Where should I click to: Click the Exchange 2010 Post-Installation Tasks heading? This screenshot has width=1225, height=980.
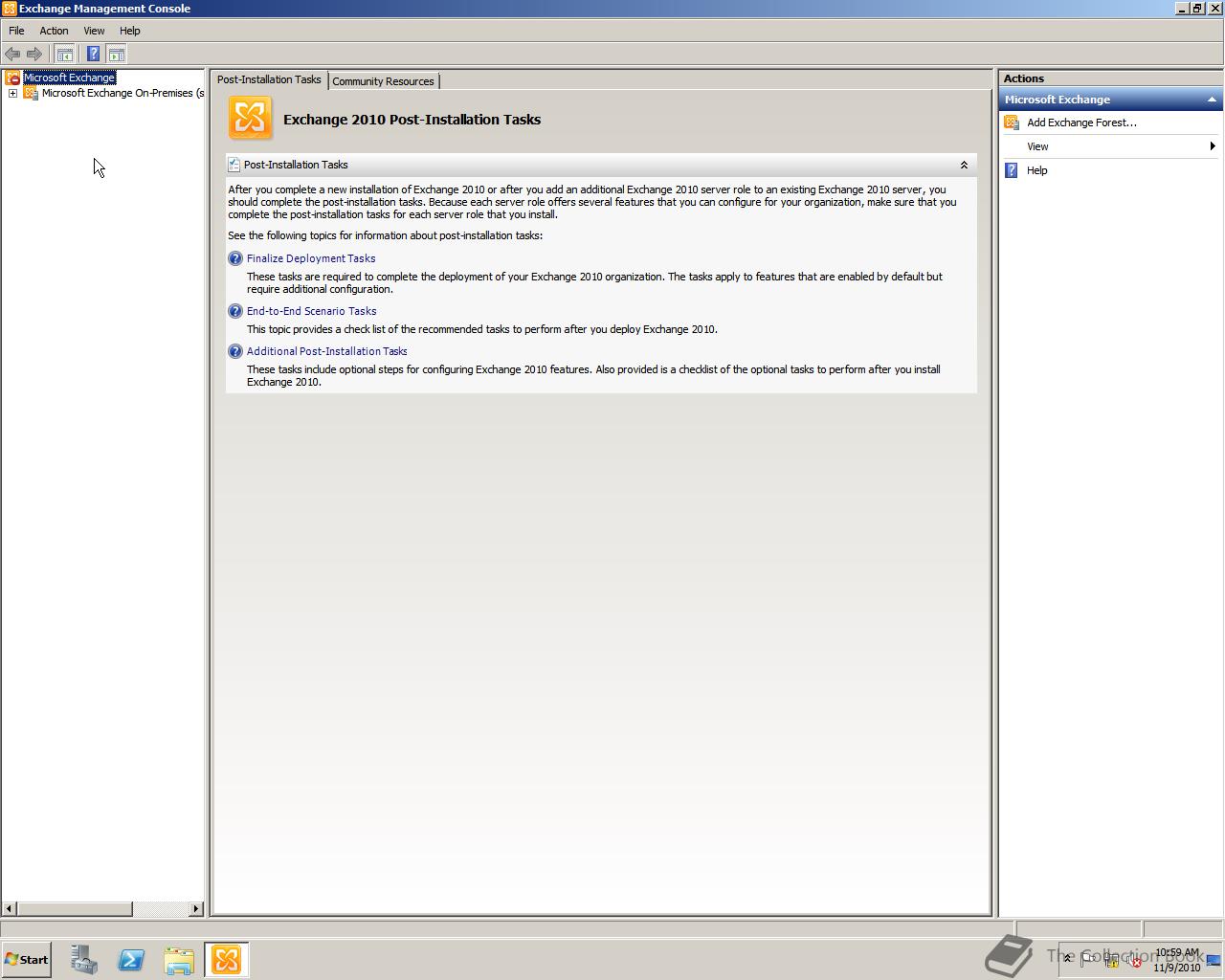[x=412, y=120]
